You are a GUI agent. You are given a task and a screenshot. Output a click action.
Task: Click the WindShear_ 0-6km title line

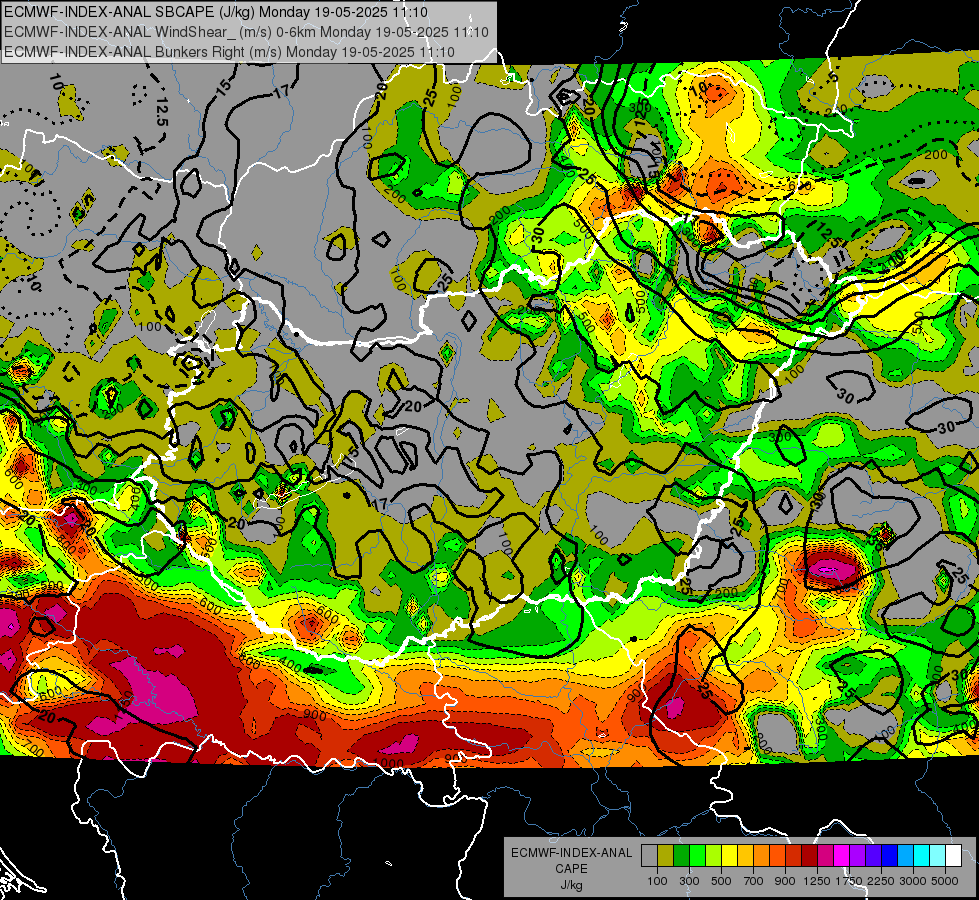pos(246,32)
